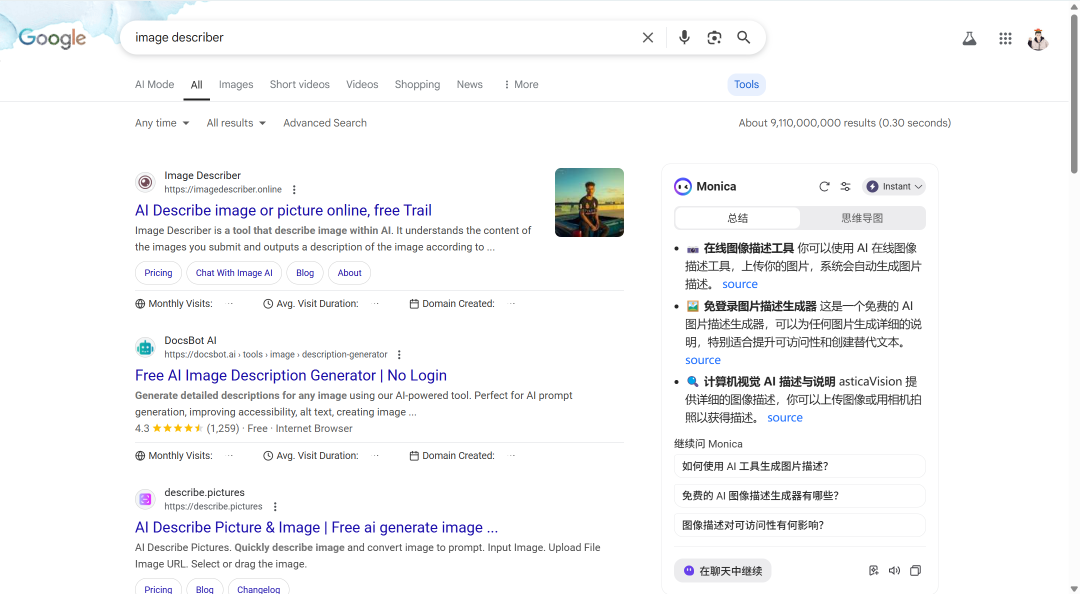Click Changelog chip under describe.pictures
The width and height of the screenshot is (1080, 594).
tap(258, 587)
